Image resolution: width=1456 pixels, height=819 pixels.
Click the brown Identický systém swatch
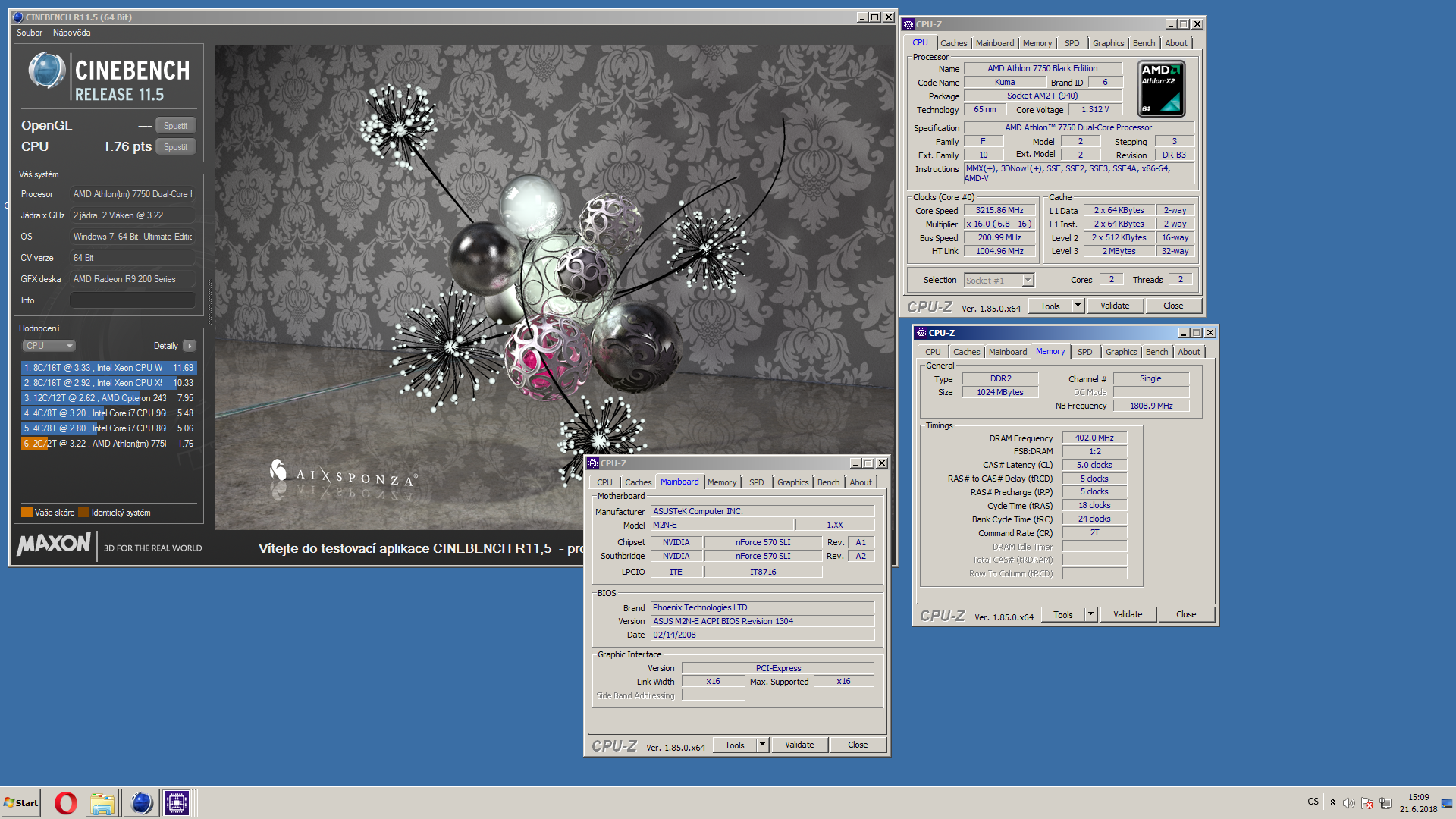click(83, 513)
